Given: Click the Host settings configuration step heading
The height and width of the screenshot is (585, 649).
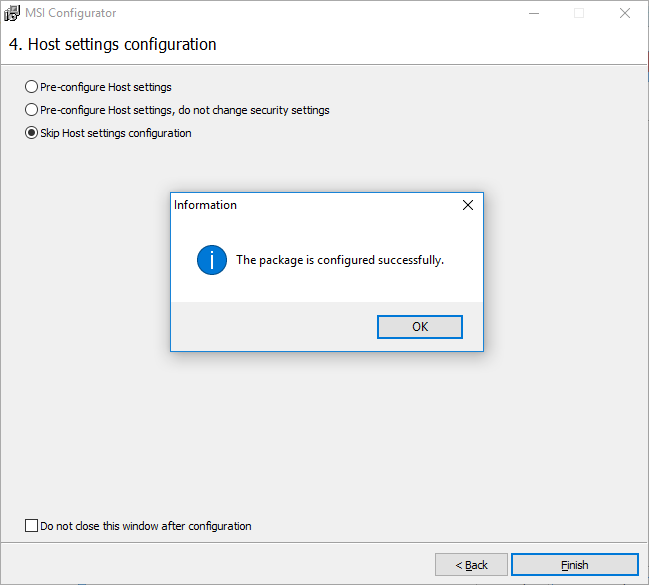Looking at the screenshot, I should [x=112, y=45].
